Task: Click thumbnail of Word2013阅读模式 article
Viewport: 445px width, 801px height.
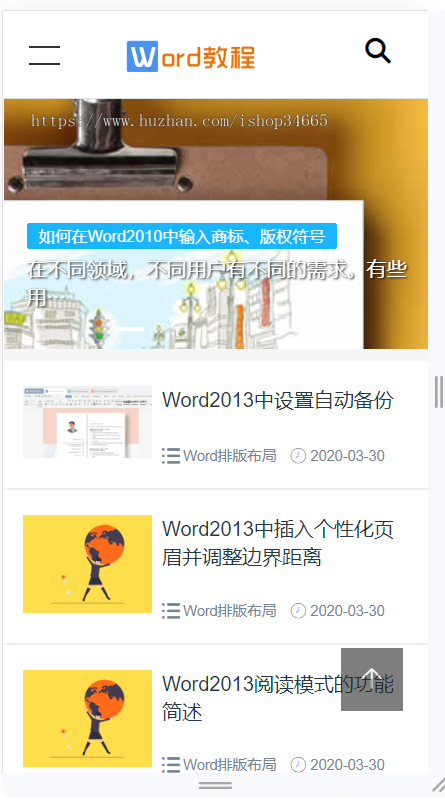Action: click(x=87, y=718)
